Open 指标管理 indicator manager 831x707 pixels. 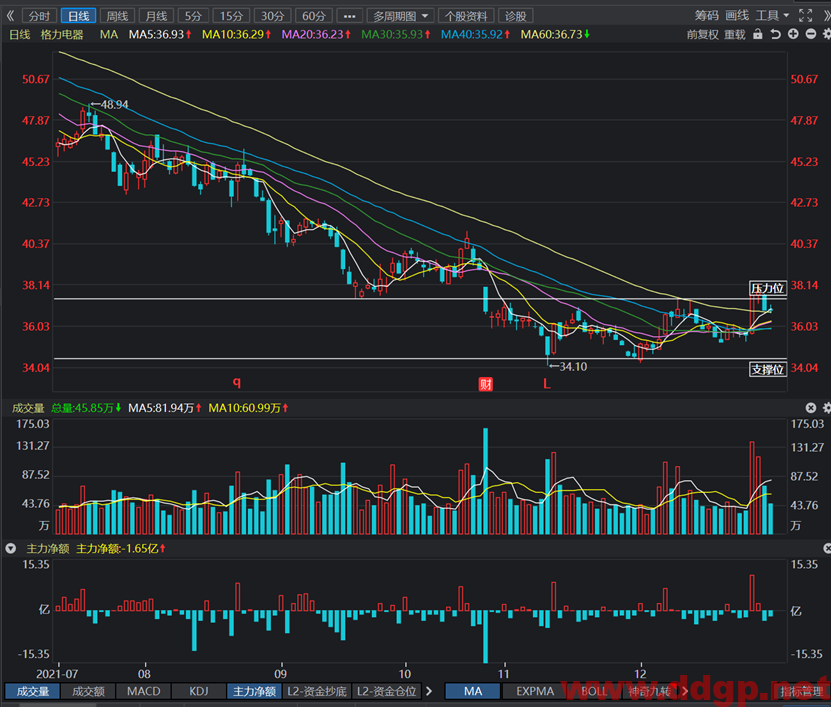tap(801, 691)
